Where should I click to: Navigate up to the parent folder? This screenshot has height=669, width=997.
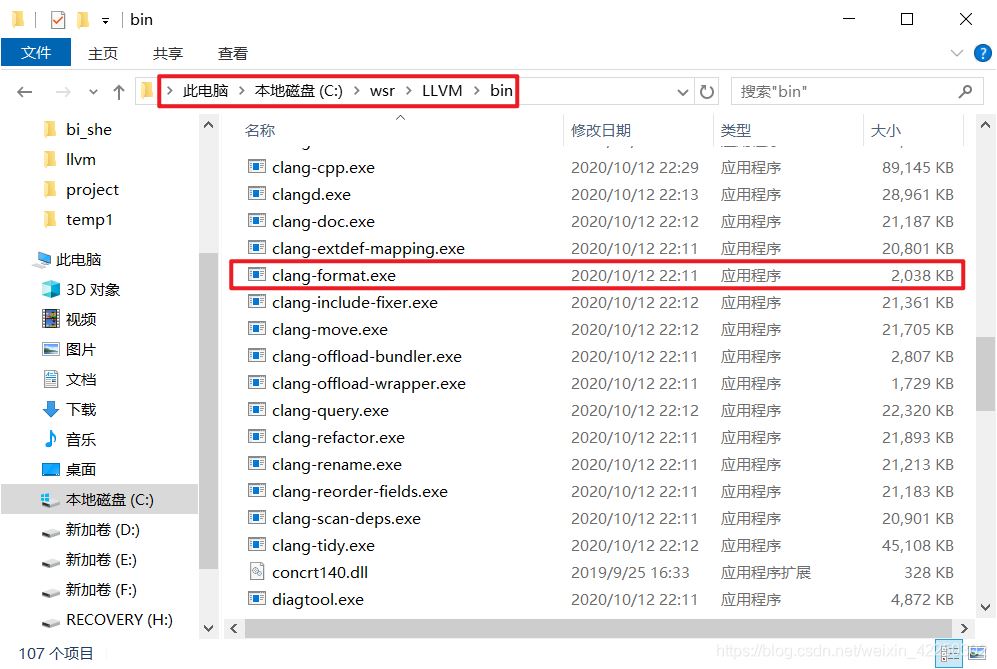pos(118,91)
